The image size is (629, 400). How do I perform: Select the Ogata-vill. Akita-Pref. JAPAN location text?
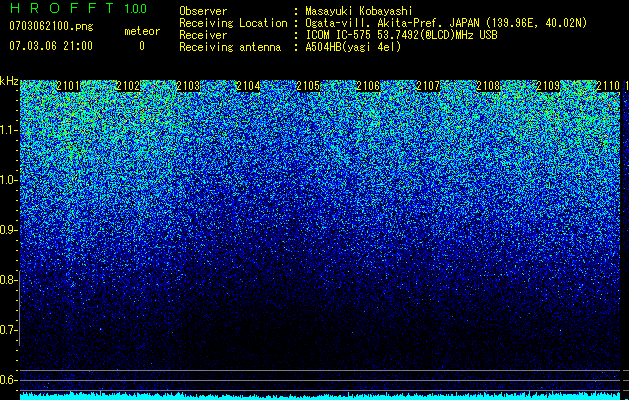click(446, 23)
